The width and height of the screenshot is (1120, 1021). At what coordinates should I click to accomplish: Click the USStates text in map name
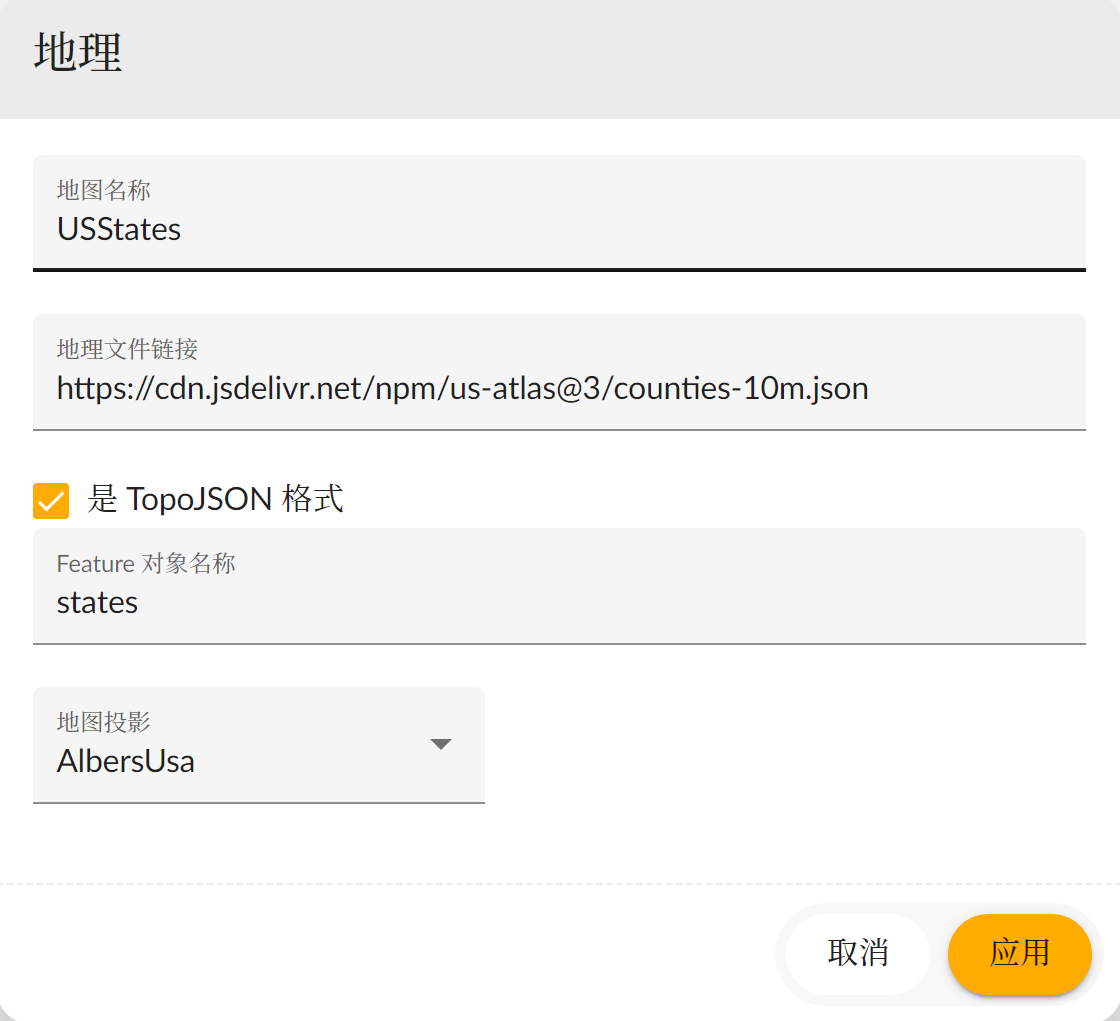click(119, 230)
